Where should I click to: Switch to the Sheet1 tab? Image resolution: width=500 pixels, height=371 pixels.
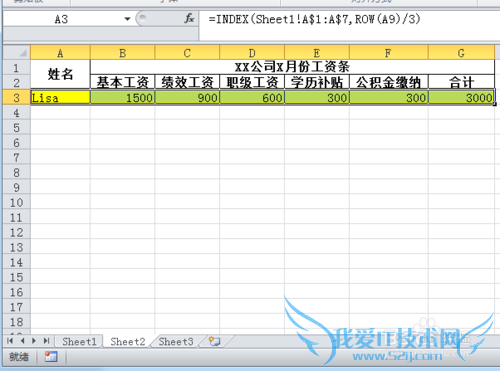click(79, 342)
